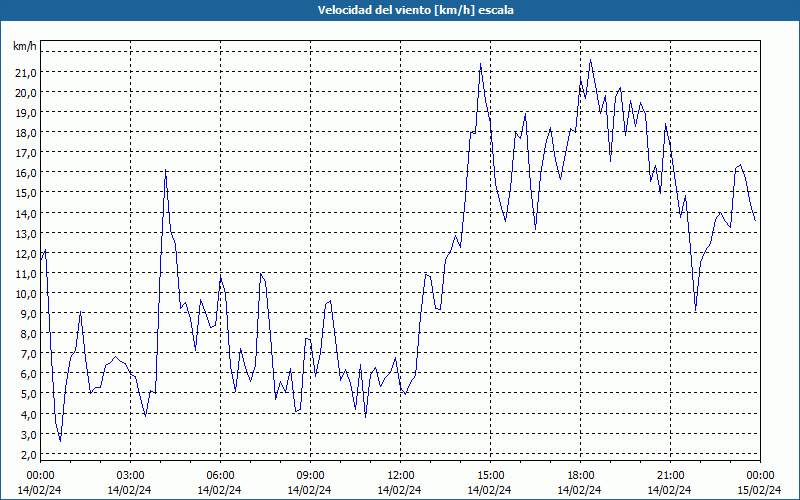Click the '14/02/24' date under 15:00
The height and width of the screenshot is (500, 800).
pos(489,490)
